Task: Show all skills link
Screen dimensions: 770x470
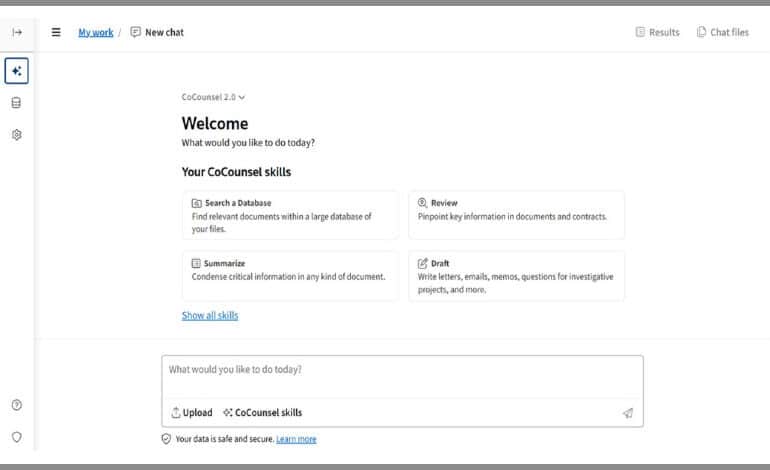Action: point(210,315)
